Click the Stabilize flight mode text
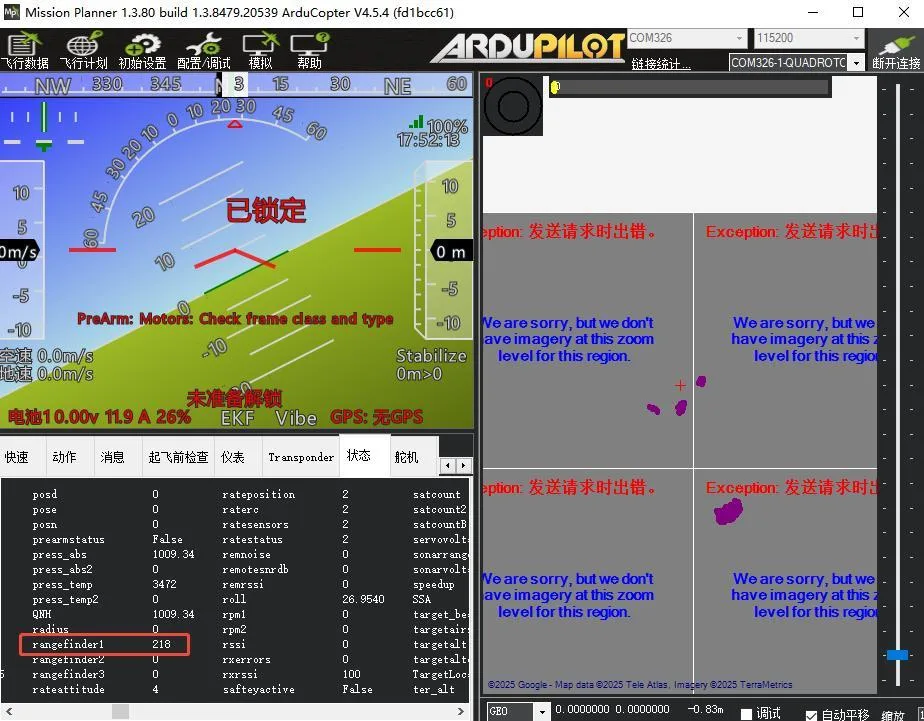This screenshot has width=924, height=721. (x=431, y=356)
